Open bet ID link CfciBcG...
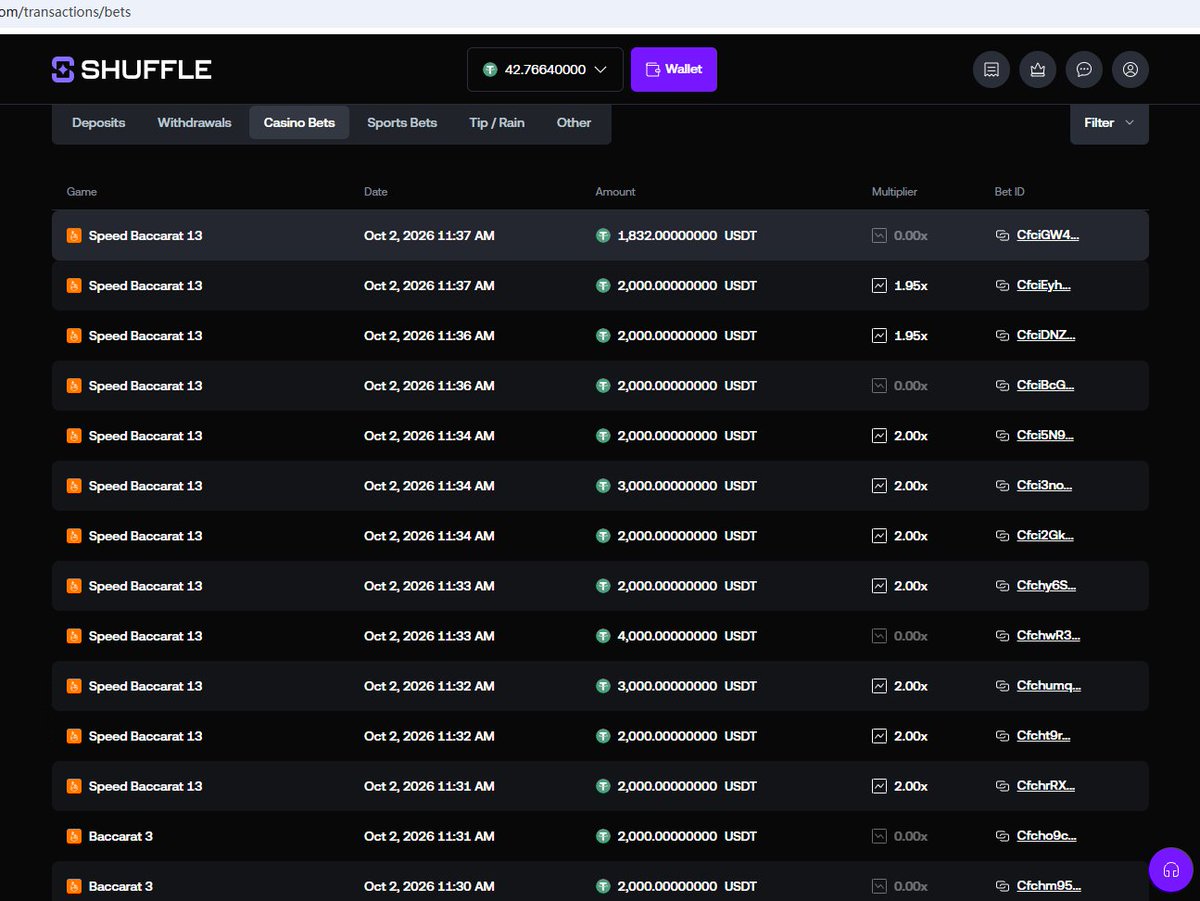 [x=1046, y=386]
